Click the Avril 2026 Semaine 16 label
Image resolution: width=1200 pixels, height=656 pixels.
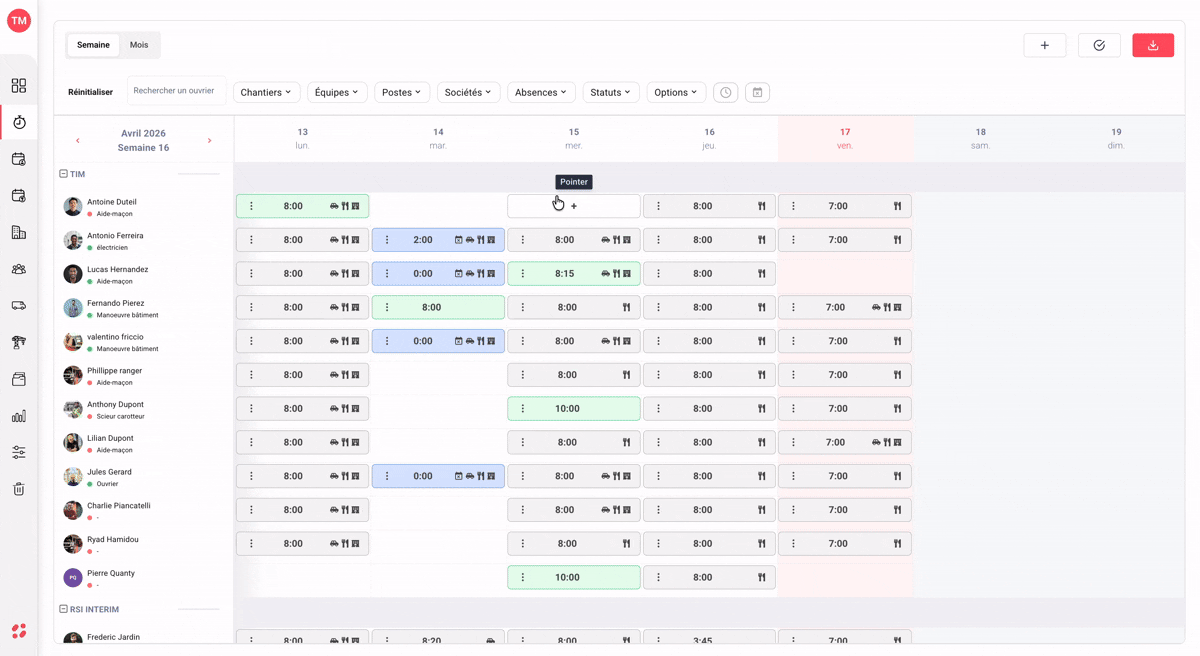143,140
